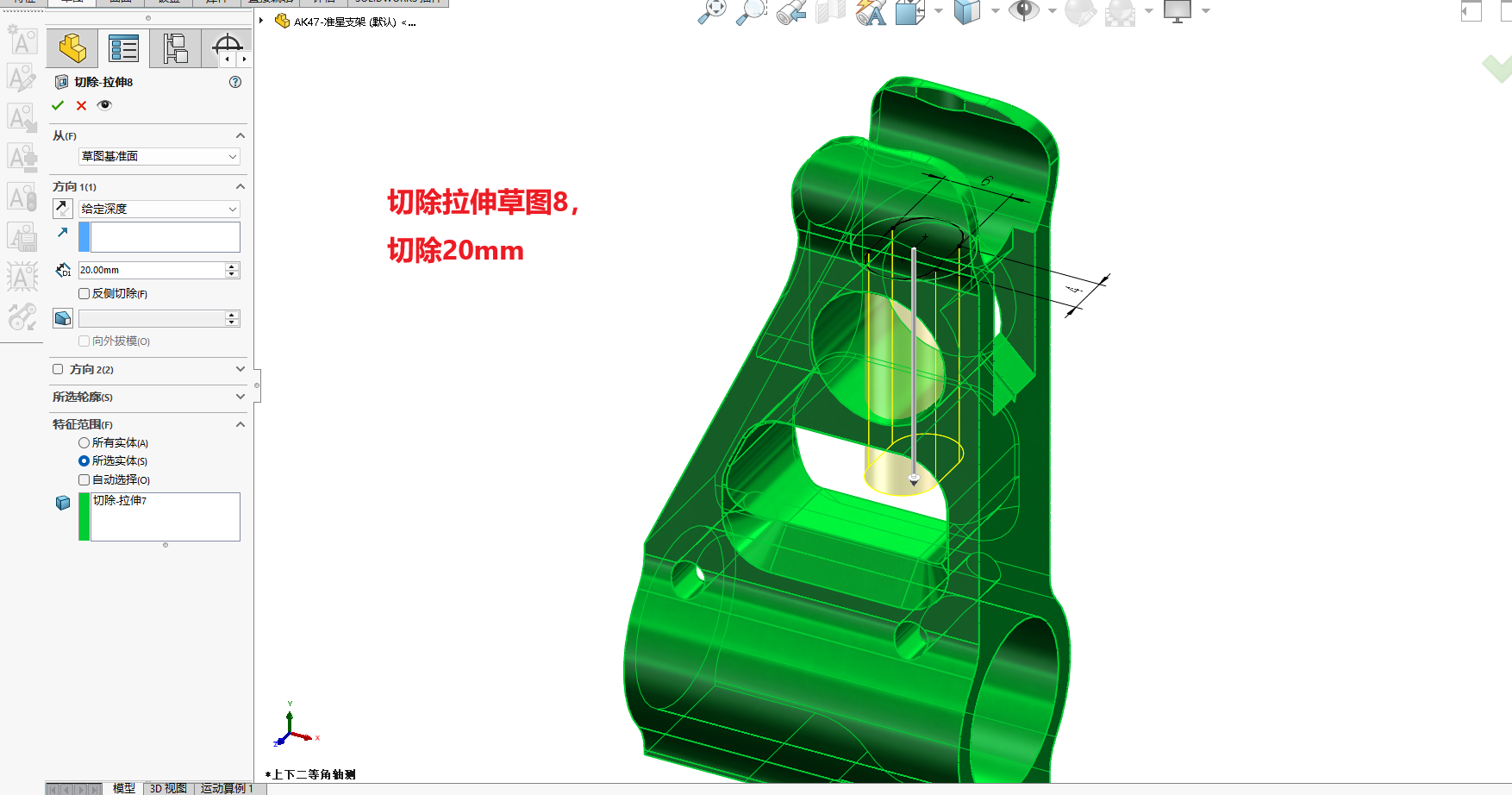Open Display Style dropdown arrow
The height and width of the screenshot is (795, 1512).
[x=996, y=11]
